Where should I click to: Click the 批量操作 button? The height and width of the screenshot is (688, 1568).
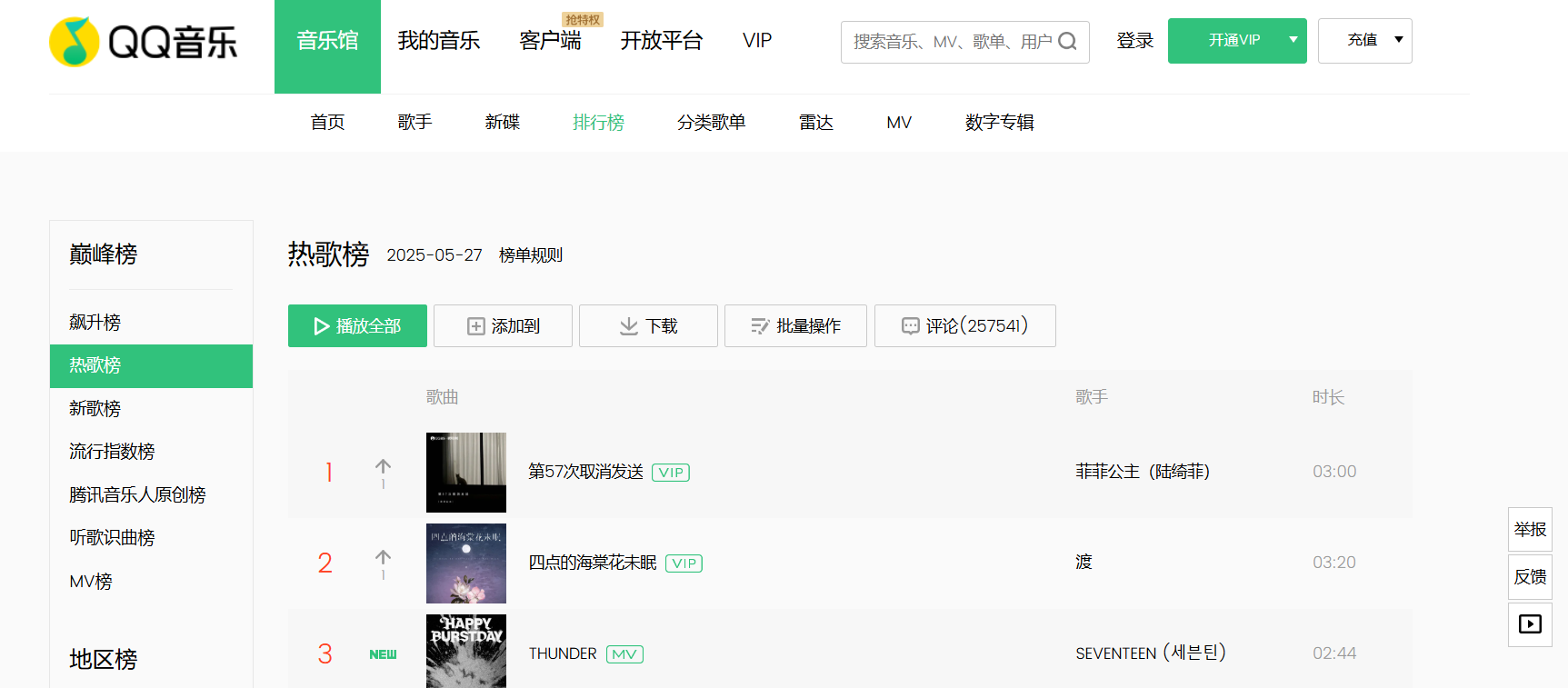pos(795,326)
